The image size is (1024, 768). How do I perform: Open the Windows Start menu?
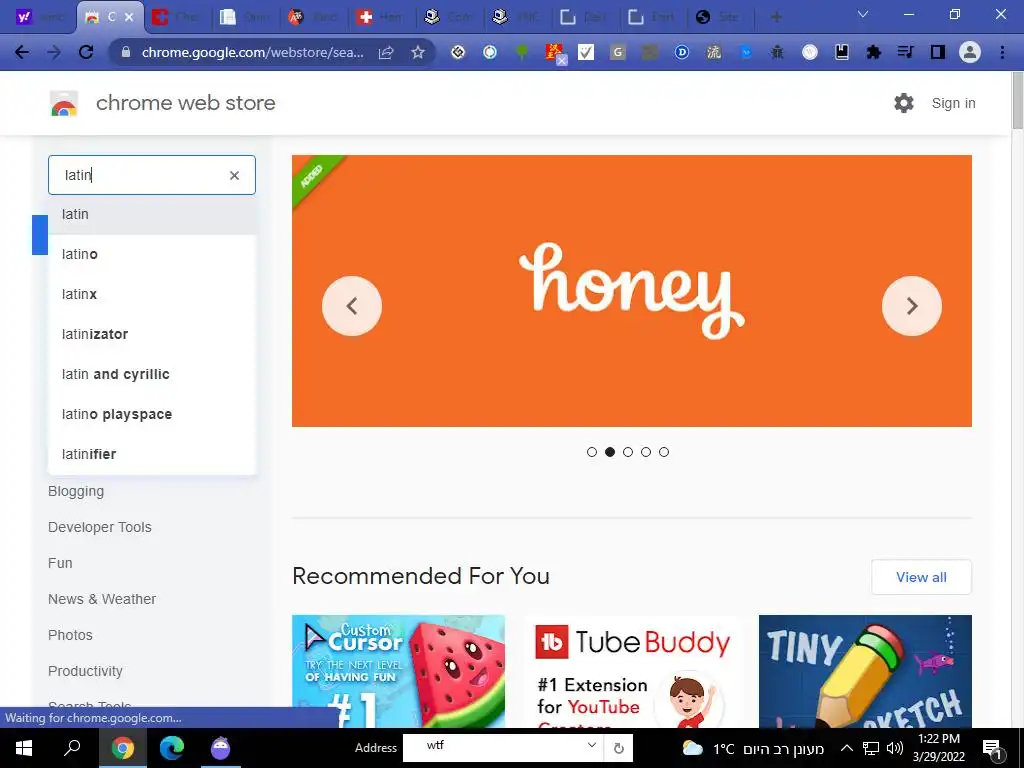(x=24, y=748)
